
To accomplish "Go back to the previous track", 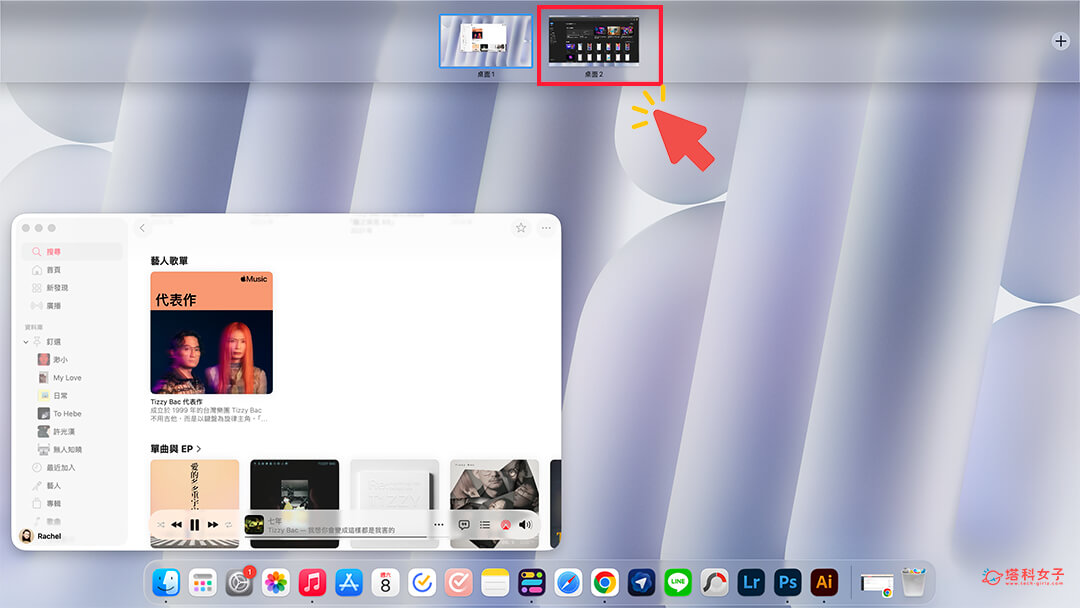I will (176, 524).
